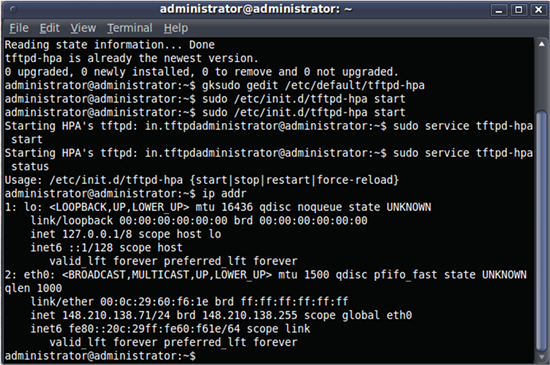Click the line 'Reading state information... Done'
This screenshot has height=365, width=550.
pos(109,45)
